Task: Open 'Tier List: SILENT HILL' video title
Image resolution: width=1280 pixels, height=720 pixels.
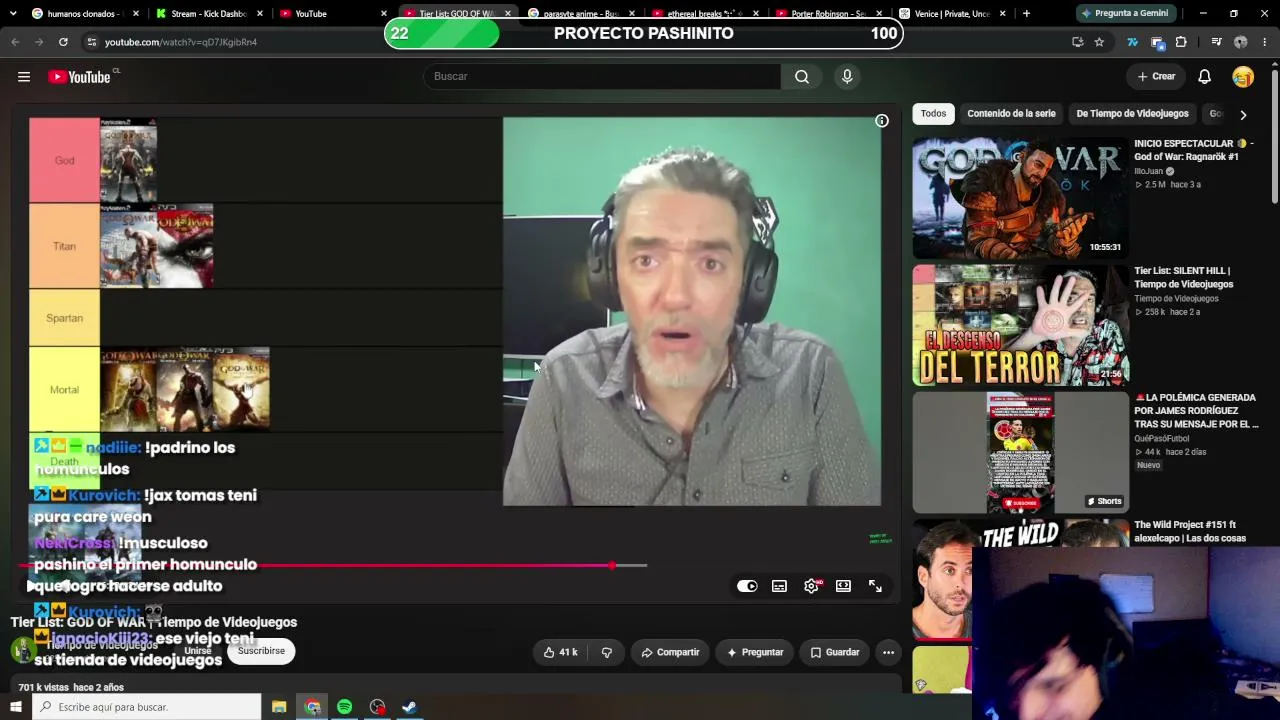Action: tap(1184, 277)
